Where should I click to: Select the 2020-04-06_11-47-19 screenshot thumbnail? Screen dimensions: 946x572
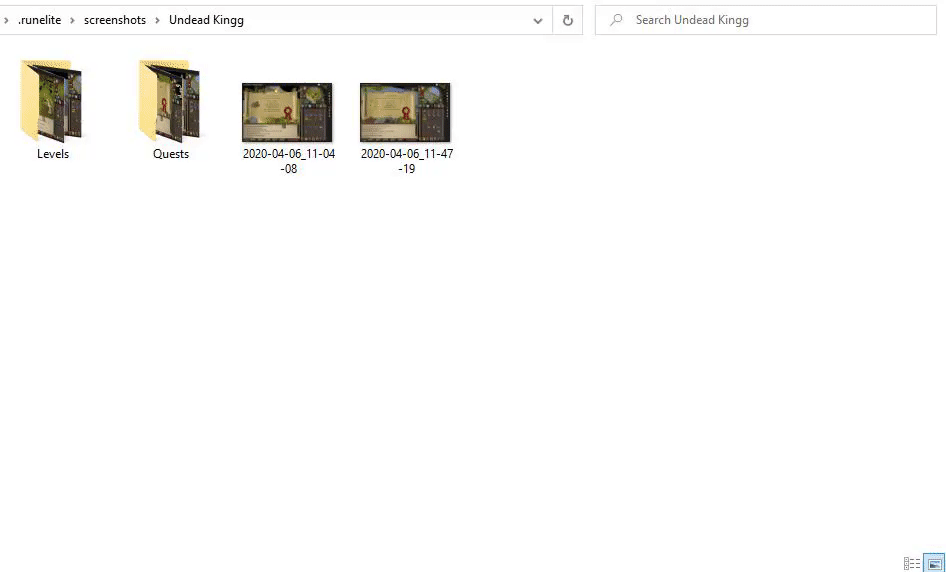(405, 112)
